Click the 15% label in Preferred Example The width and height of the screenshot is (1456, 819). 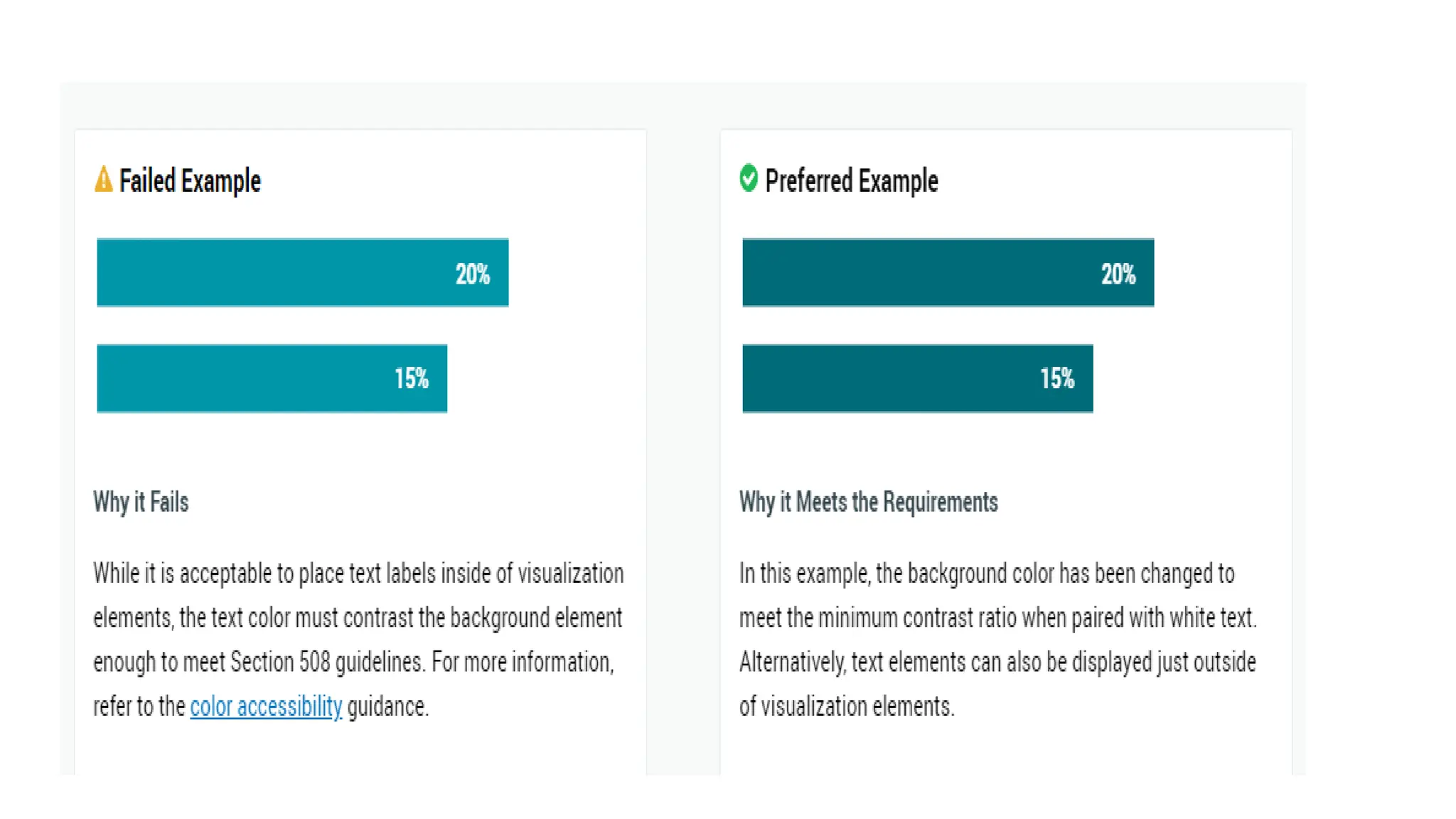point(1057,379)
